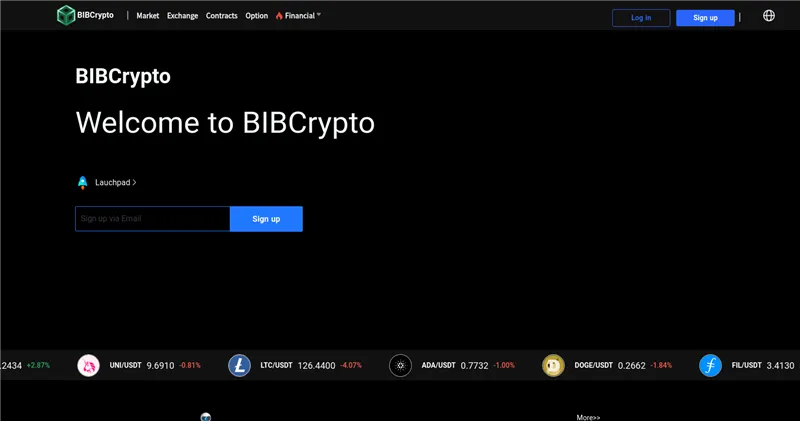Click the Welcome to BIBCrypto heading

225,123
